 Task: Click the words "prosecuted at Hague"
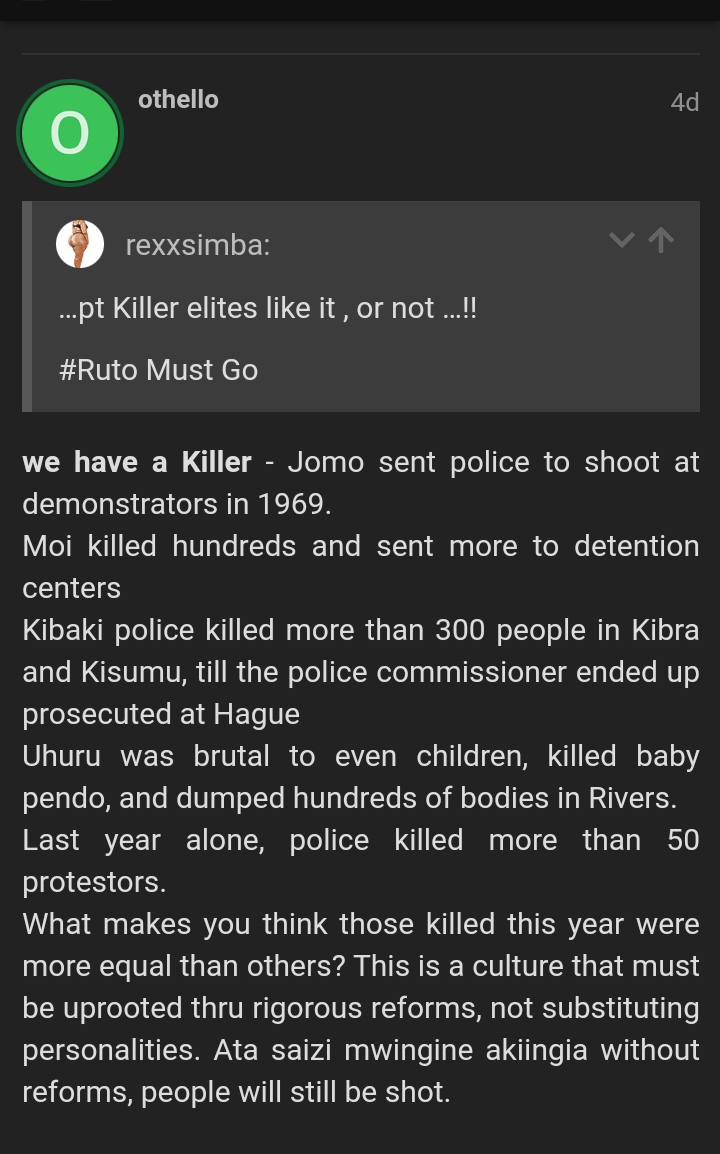click(x=161, y=714)
